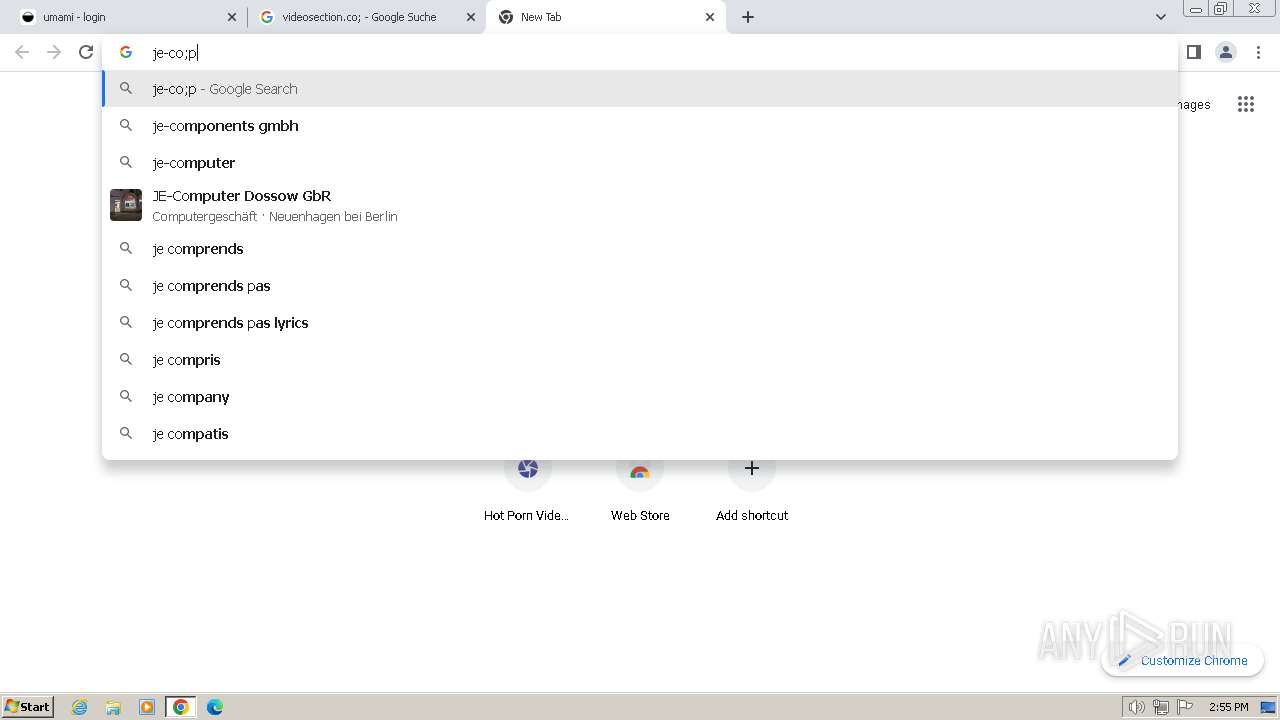The image size is (1280, 720).
Task: Choose suggestion je-components gmbh
Action: click(640, 126)
